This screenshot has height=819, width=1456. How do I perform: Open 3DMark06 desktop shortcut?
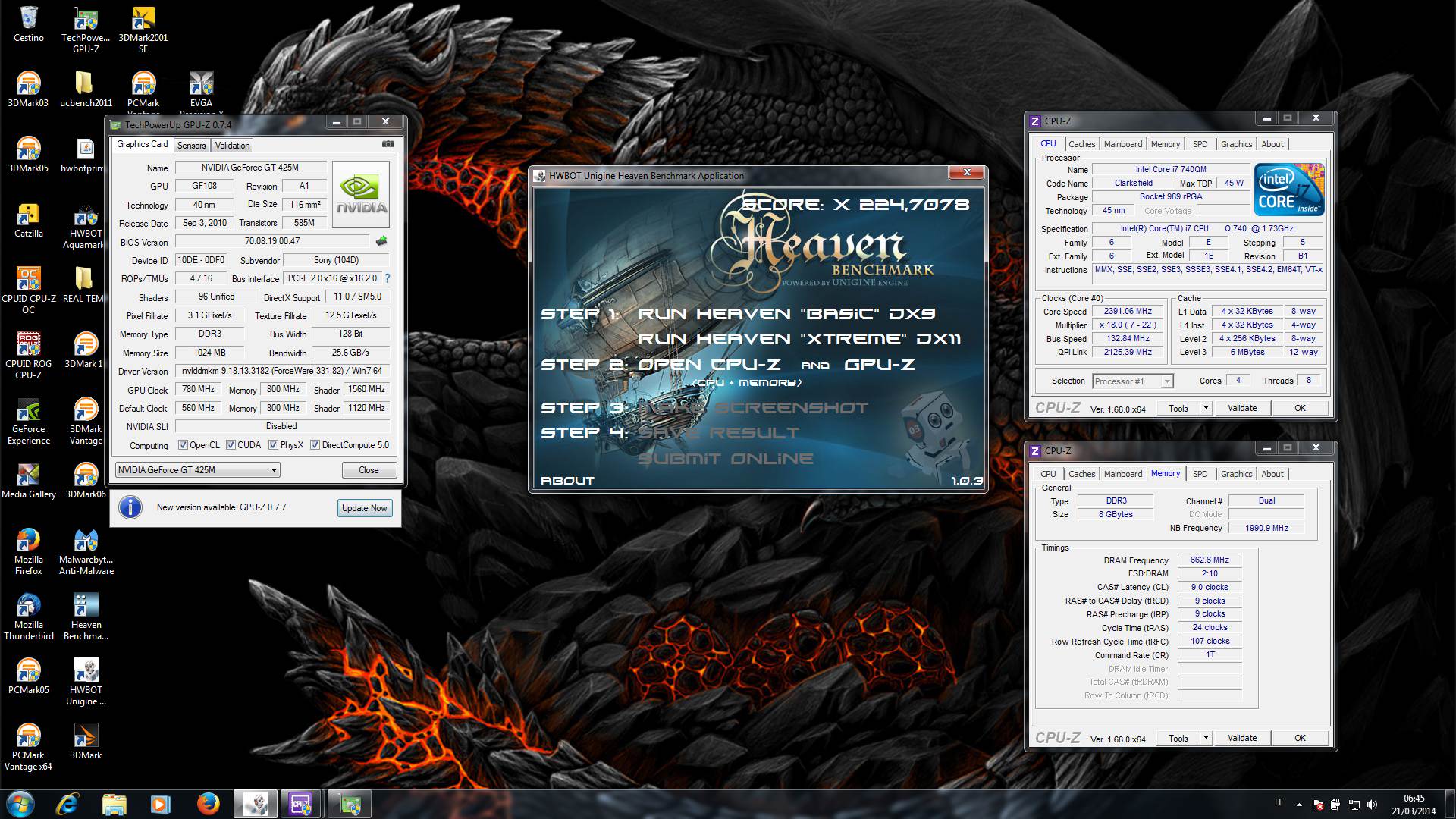pos(86,481)
